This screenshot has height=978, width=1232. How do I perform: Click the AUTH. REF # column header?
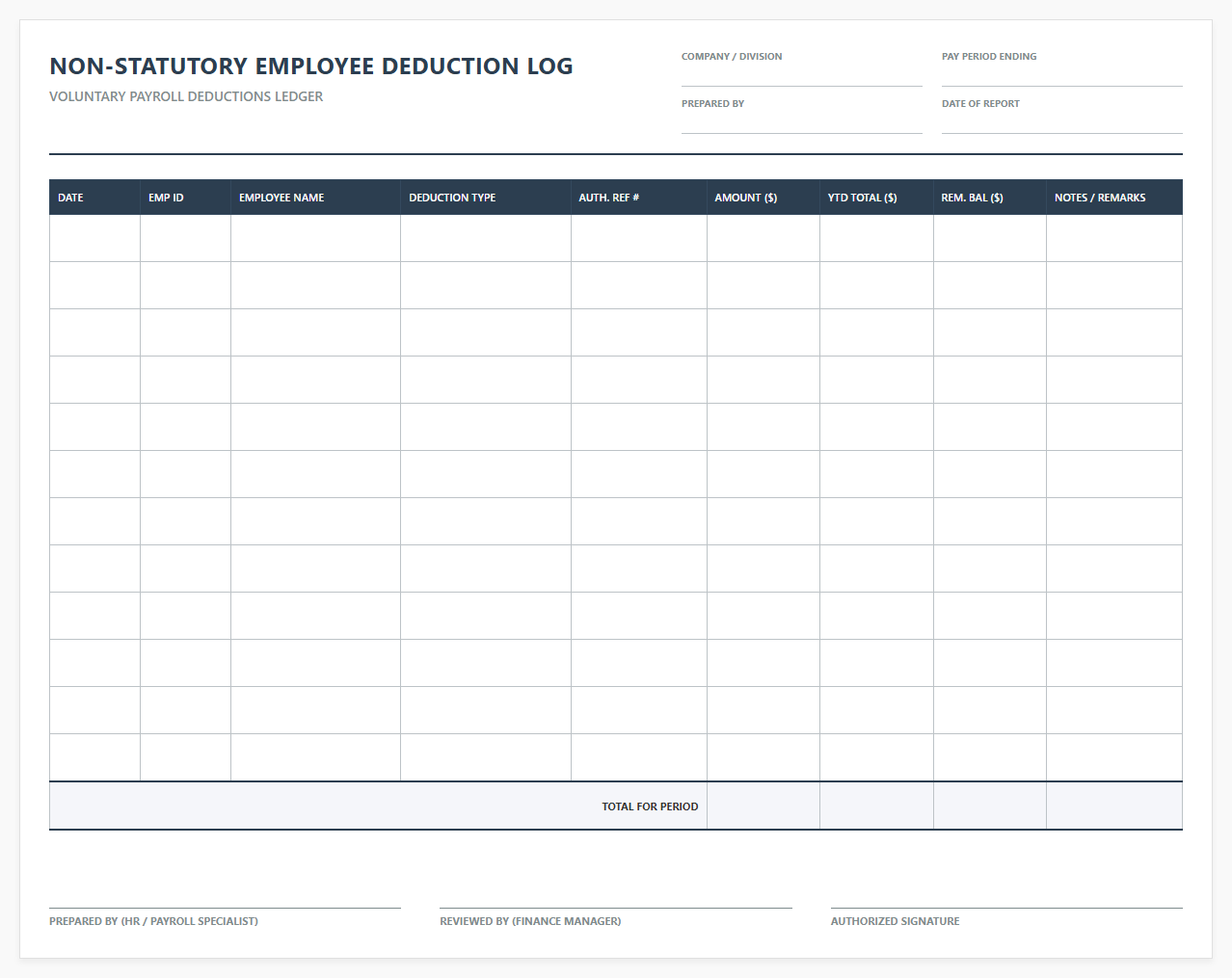click(638, 198)
